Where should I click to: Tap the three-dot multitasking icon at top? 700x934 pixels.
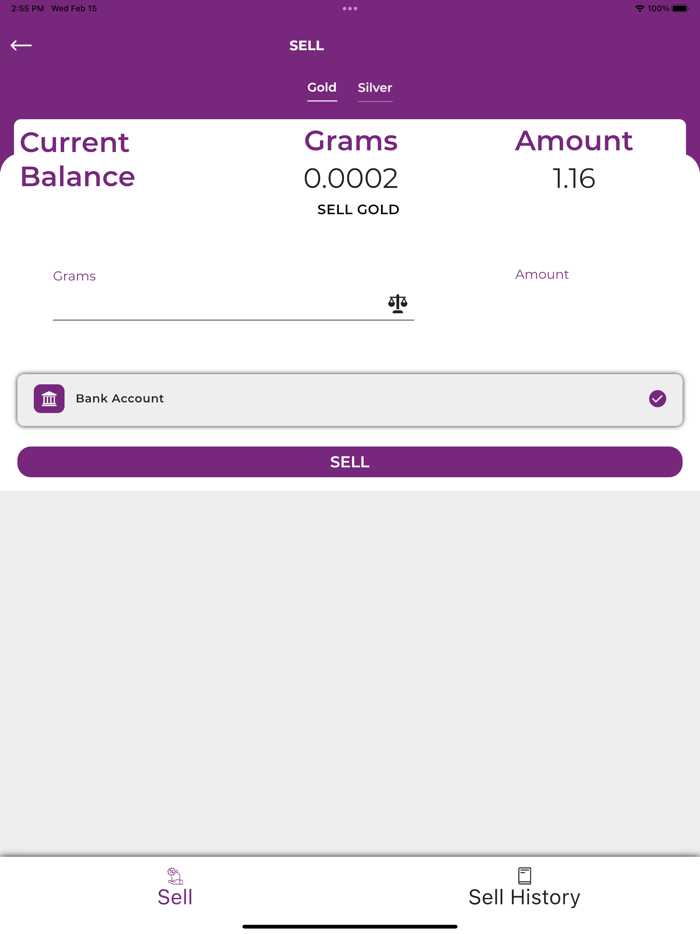349,9
